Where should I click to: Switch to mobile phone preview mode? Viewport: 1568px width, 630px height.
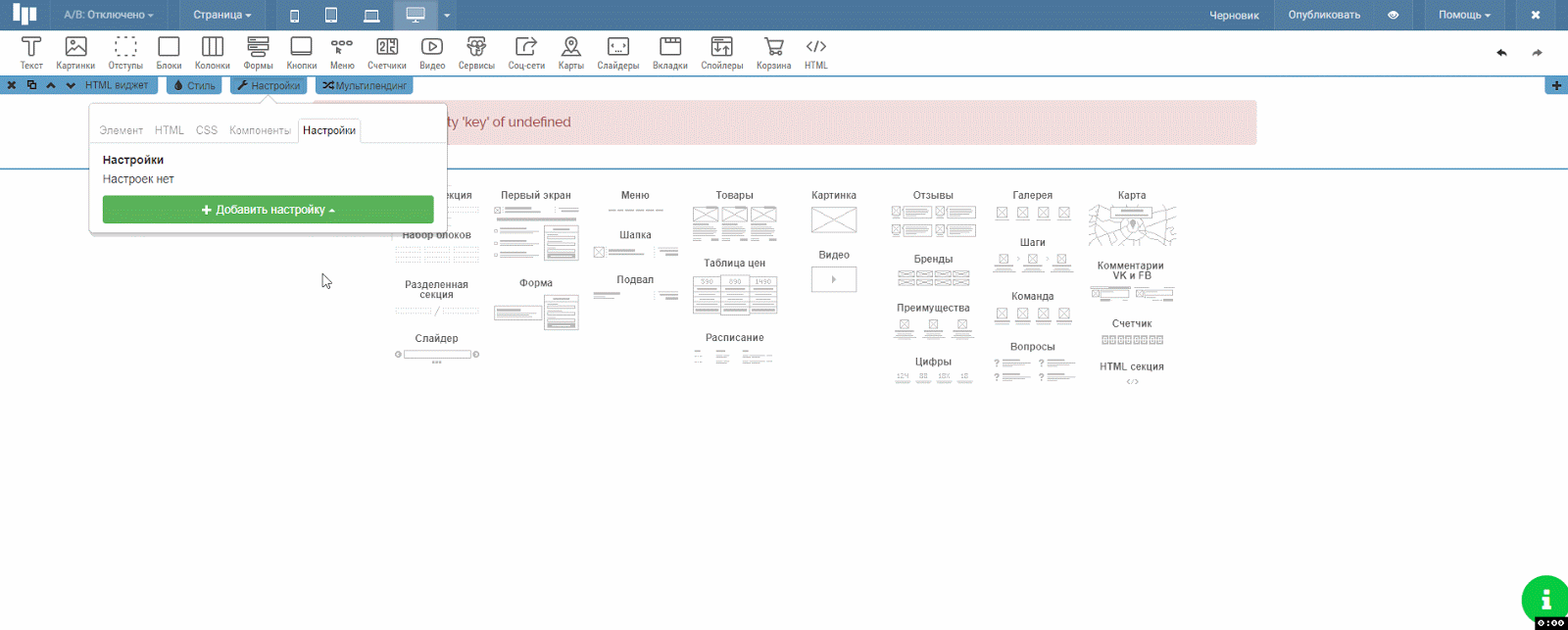(294, 15)
